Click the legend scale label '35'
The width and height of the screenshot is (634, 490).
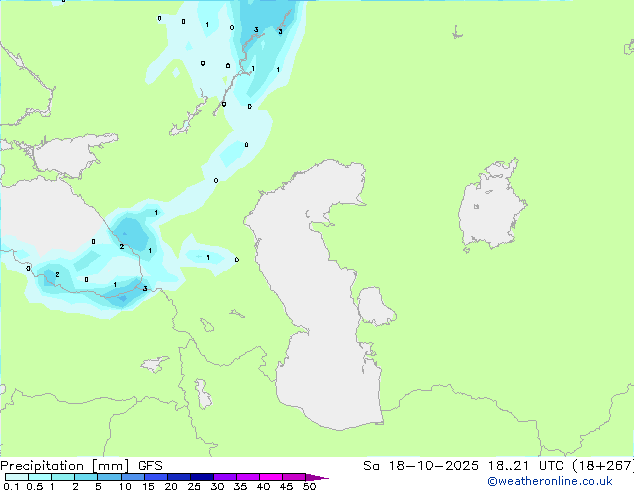pyautogui.click(x=240, y=486)
